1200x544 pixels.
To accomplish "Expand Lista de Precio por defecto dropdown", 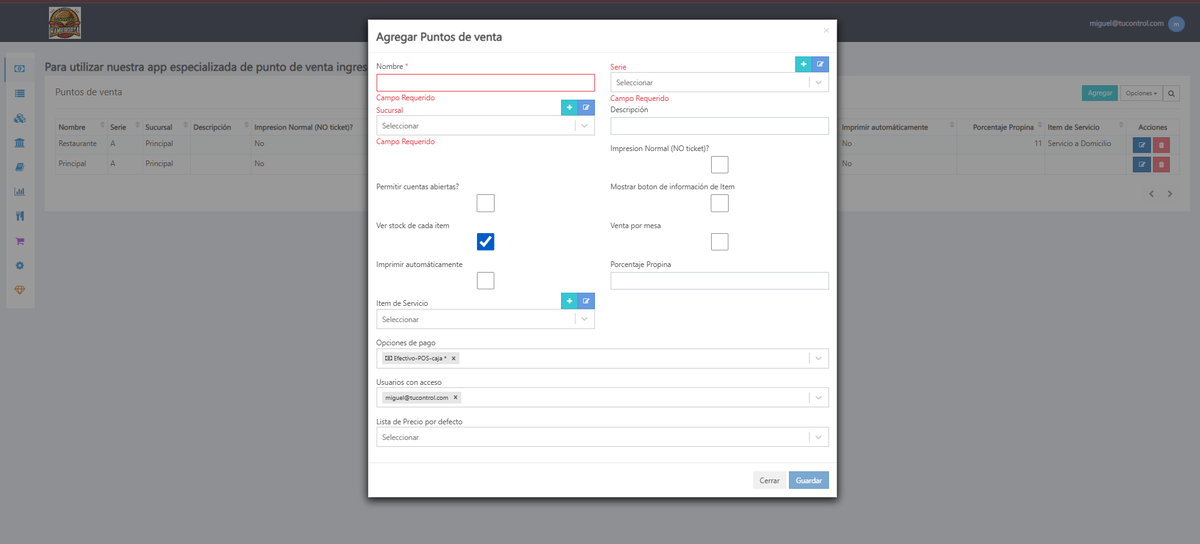I will click(602, 437).
